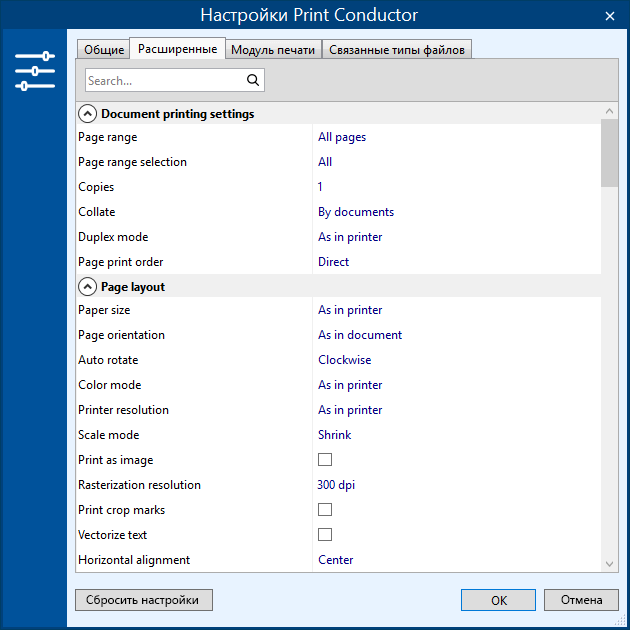Open Auto rotate value Clockwise
630x630 pixels.
point(344,360)
